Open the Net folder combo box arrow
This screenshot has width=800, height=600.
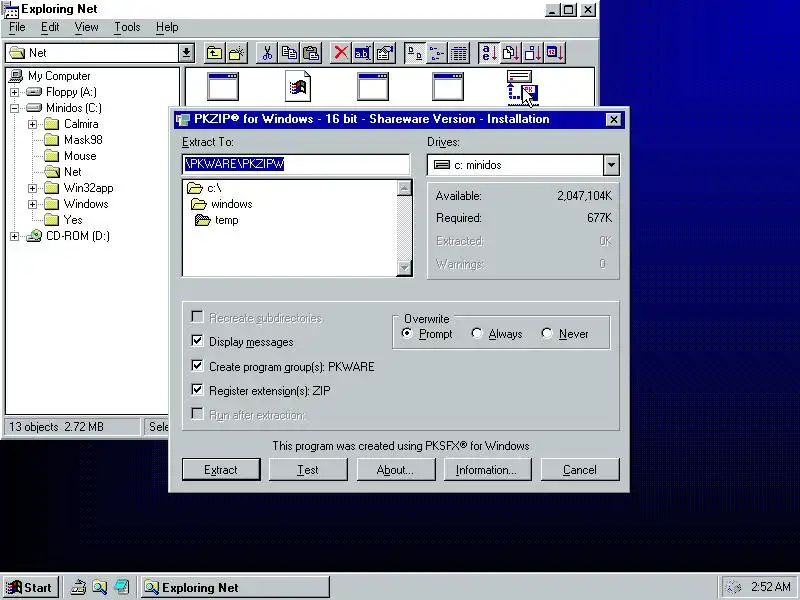186,53
